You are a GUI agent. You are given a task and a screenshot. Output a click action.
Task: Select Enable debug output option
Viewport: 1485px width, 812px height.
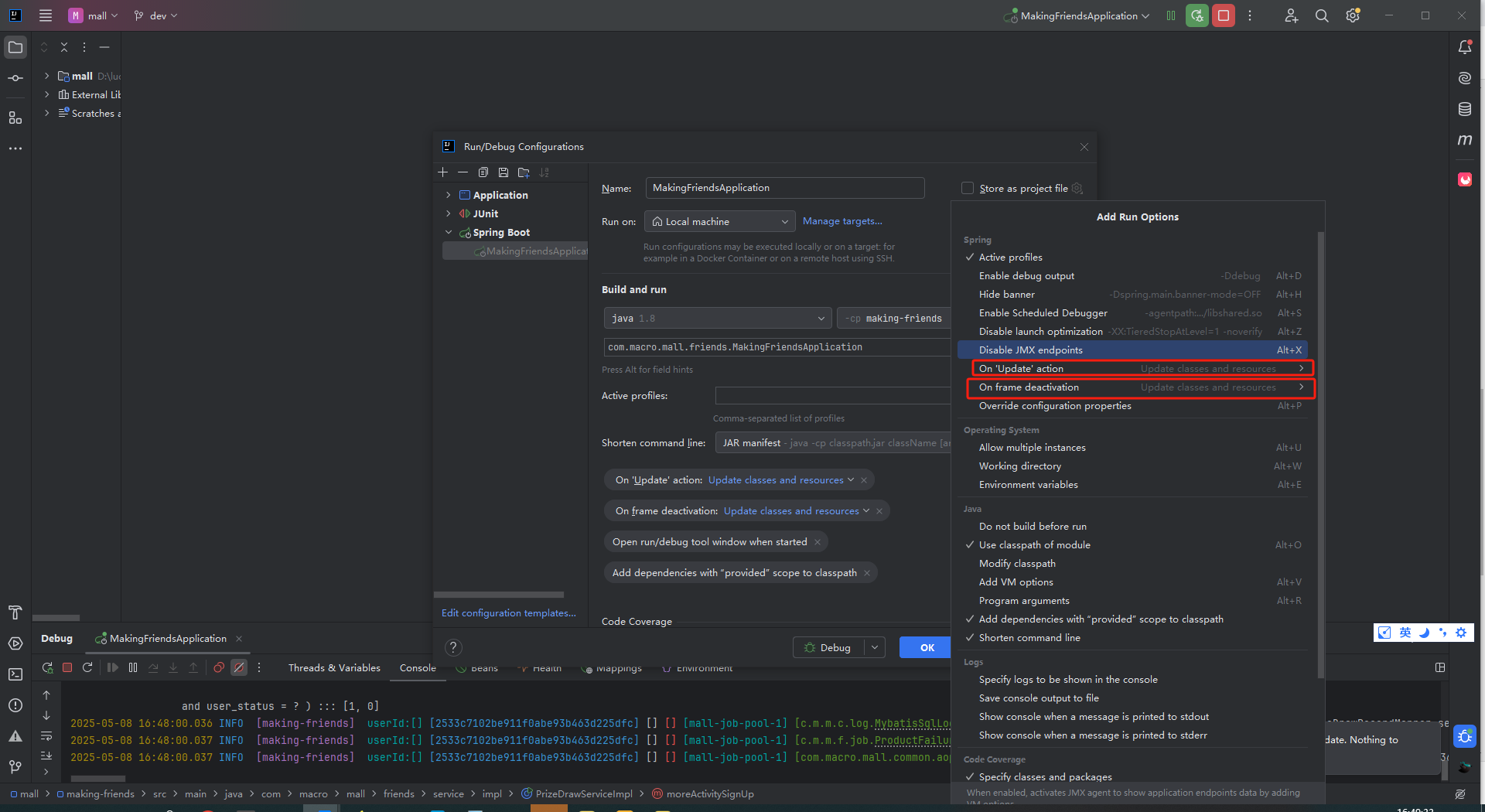click(1133, 276)
